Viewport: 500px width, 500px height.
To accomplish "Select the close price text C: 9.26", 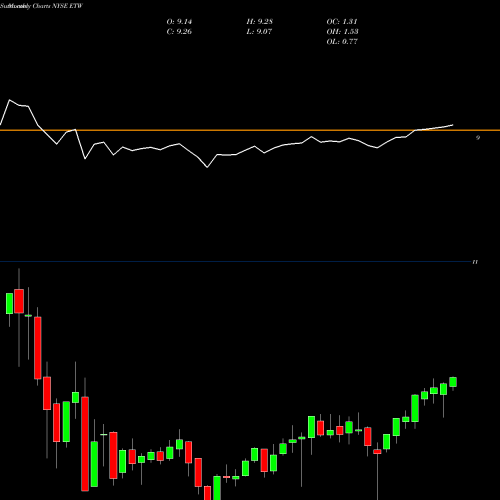I will [179, 32].
